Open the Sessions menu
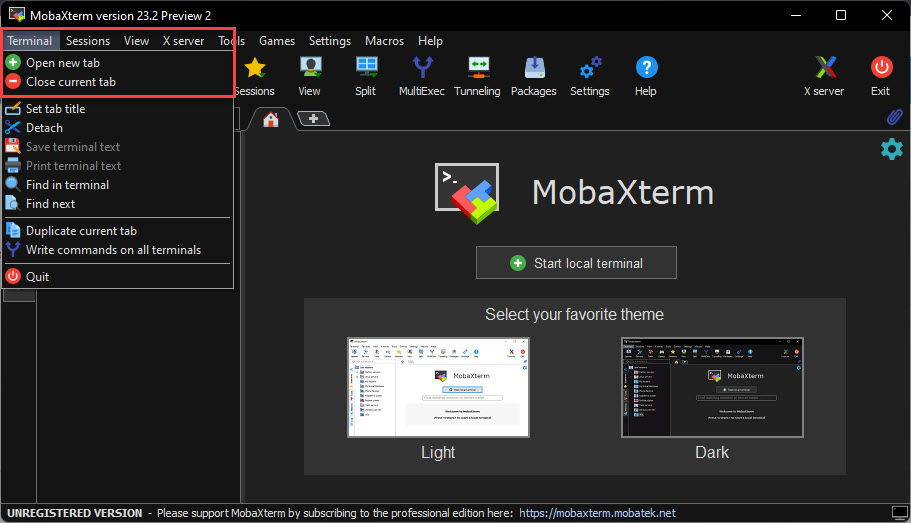911x523 pixels. 88,41
